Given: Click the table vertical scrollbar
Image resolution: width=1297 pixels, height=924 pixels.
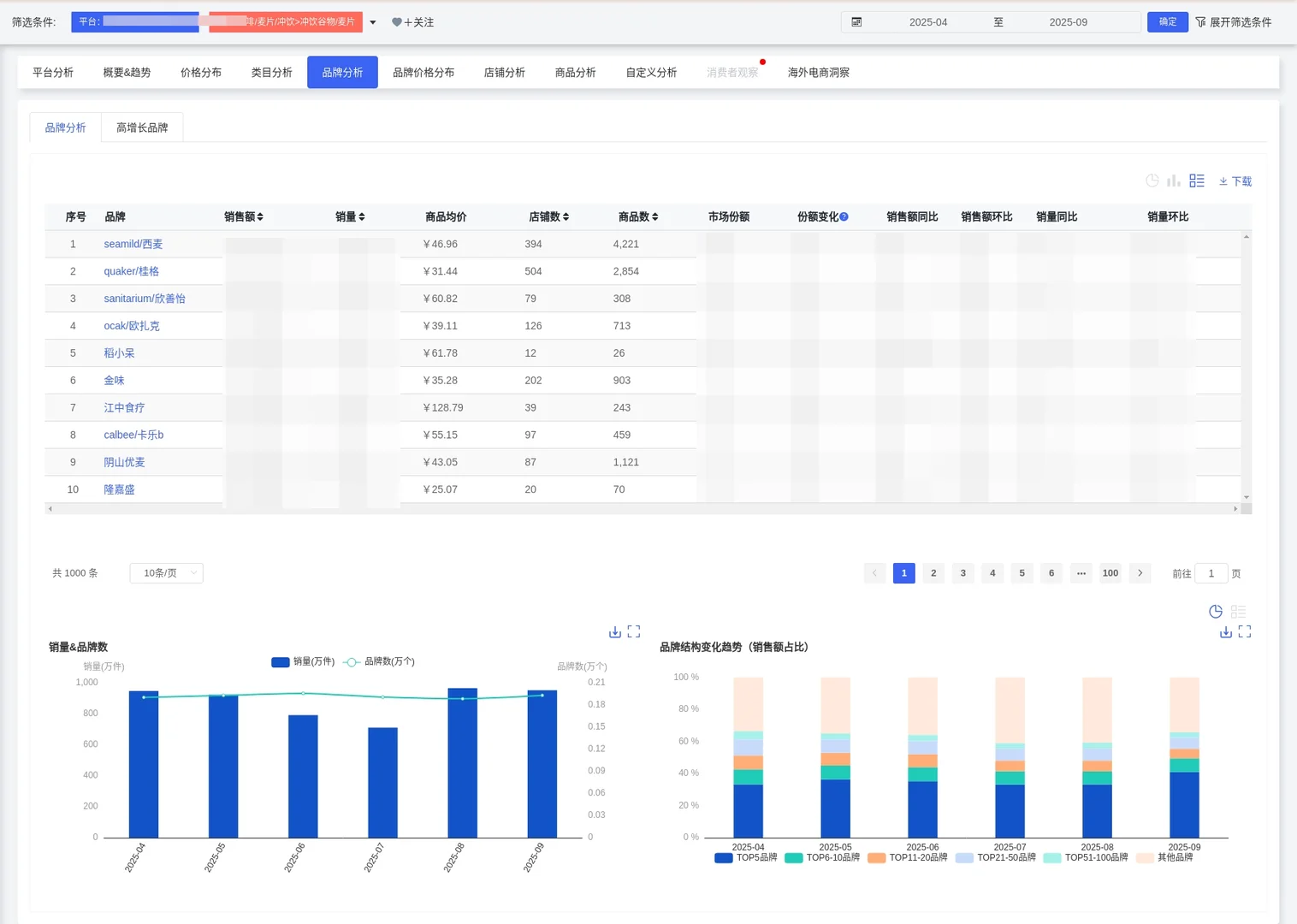Looking at the screenshot, I should 1247,366.
